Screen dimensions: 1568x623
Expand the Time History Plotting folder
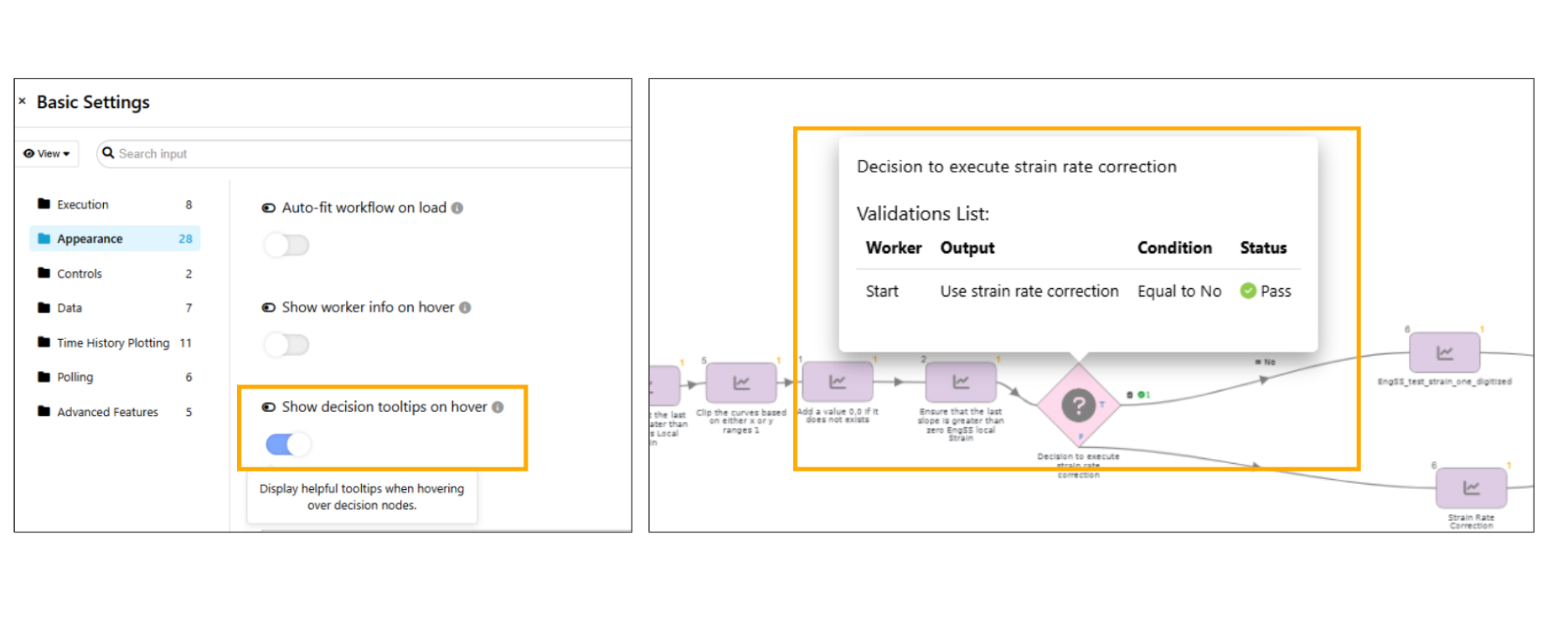coord(113,343)
